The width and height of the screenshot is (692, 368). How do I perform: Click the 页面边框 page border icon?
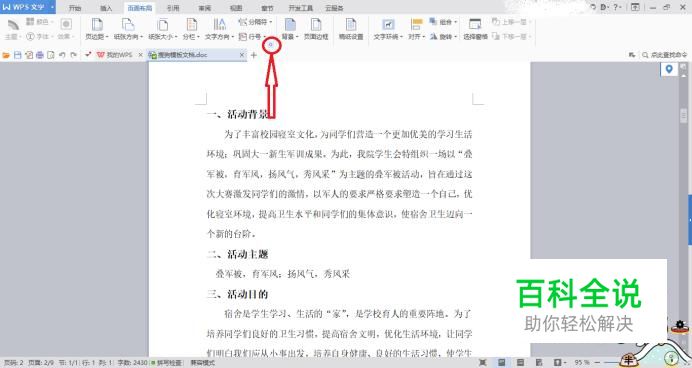pos(316,24)
